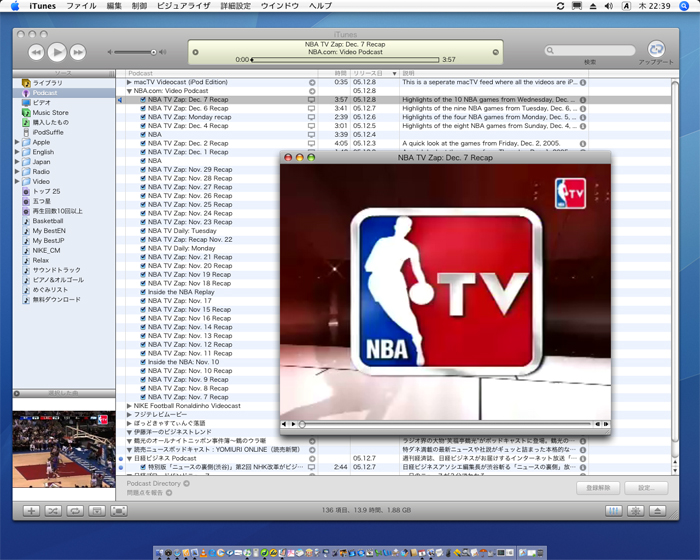Click the eject disc button
The height and width of the screenshot is (560, 700).
point(658,510)
